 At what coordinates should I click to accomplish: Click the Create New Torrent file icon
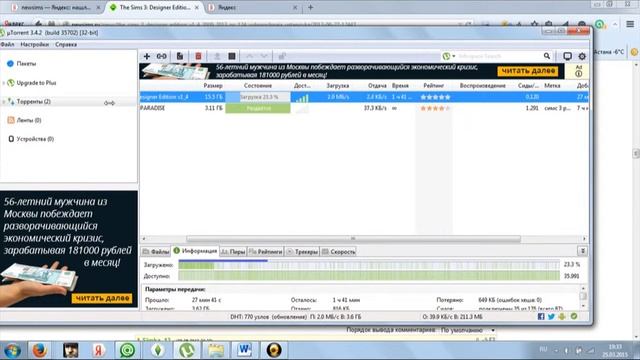[180, 56]
